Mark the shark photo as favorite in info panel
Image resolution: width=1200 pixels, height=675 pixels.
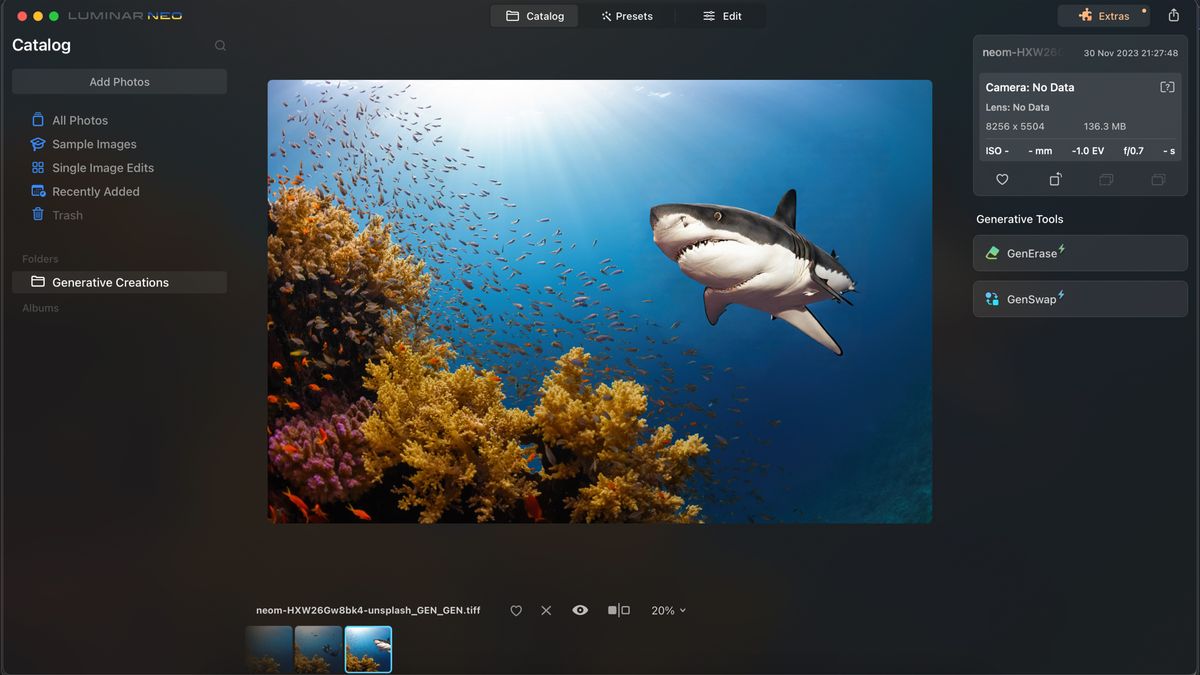click(1002, 178)
